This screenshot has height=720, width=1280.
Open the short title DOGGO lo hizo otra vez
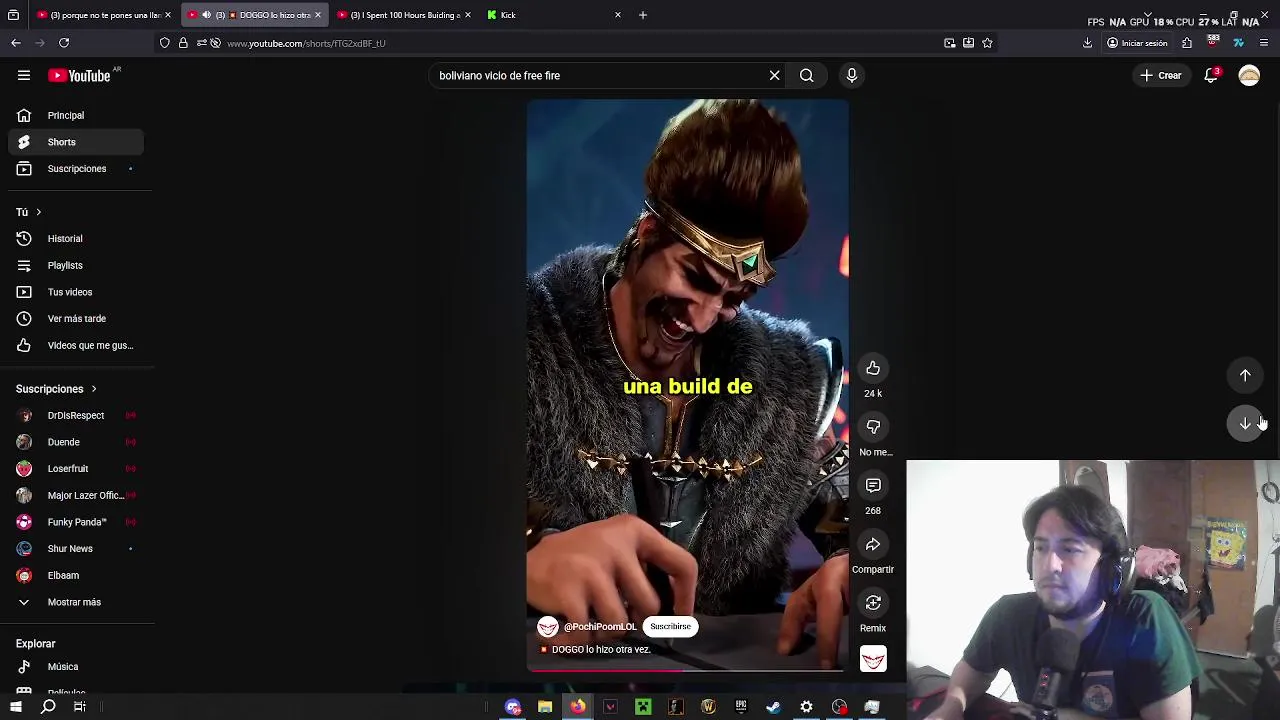[601, 649]
